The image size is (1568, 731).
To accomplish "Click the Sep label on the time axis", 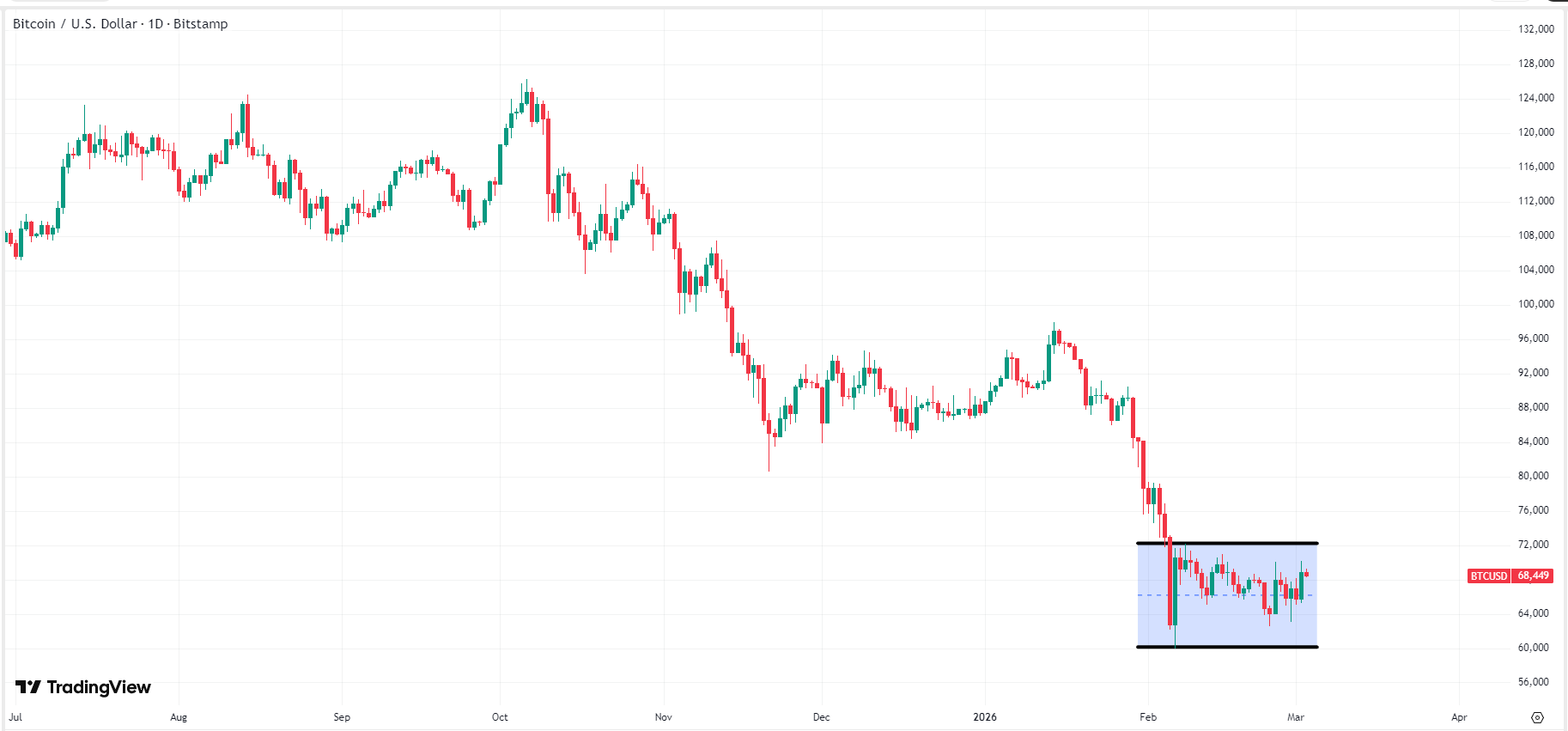I will pos(342,717).
